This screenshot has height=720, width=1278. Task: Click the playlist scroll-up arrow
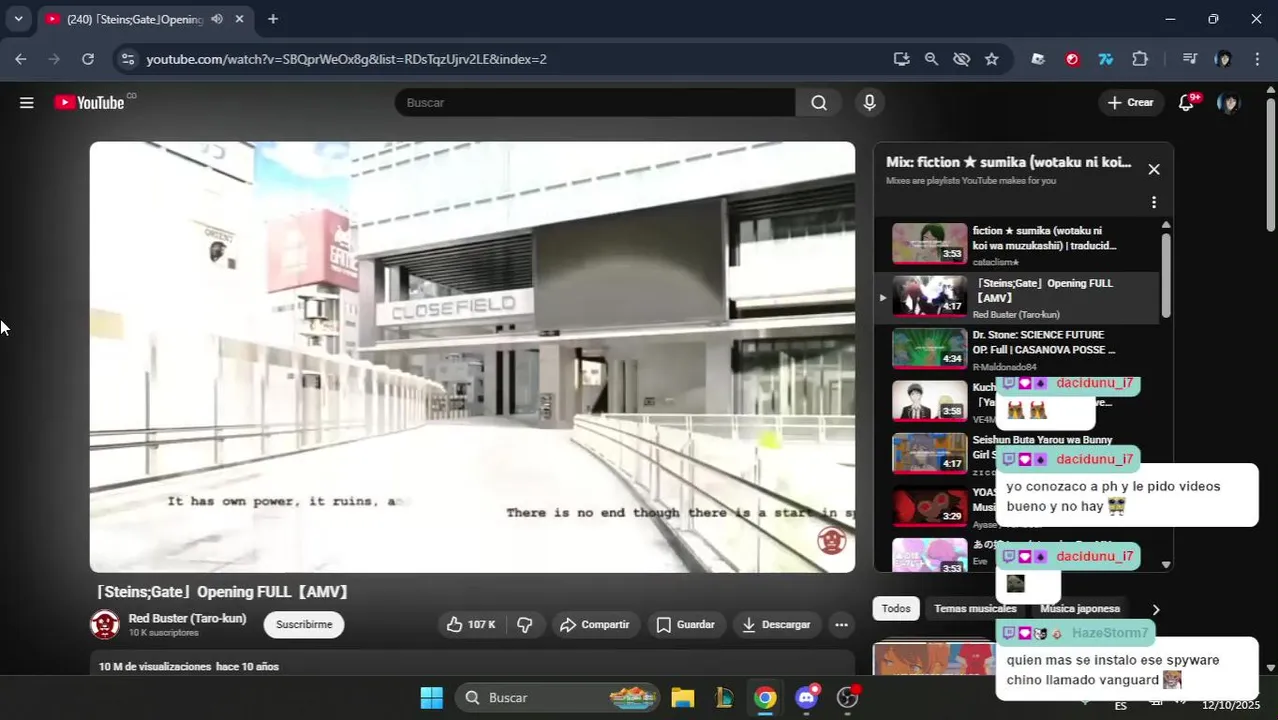pos(1166,225)
